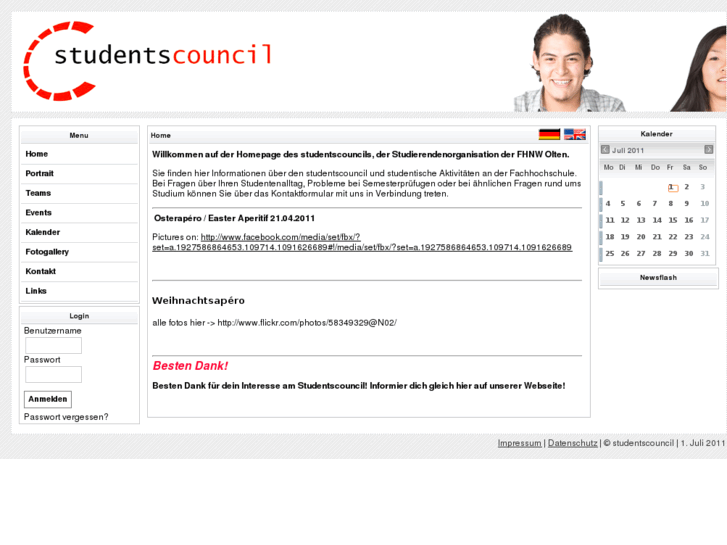Click the Juli 2011 month label

[628, 150]
